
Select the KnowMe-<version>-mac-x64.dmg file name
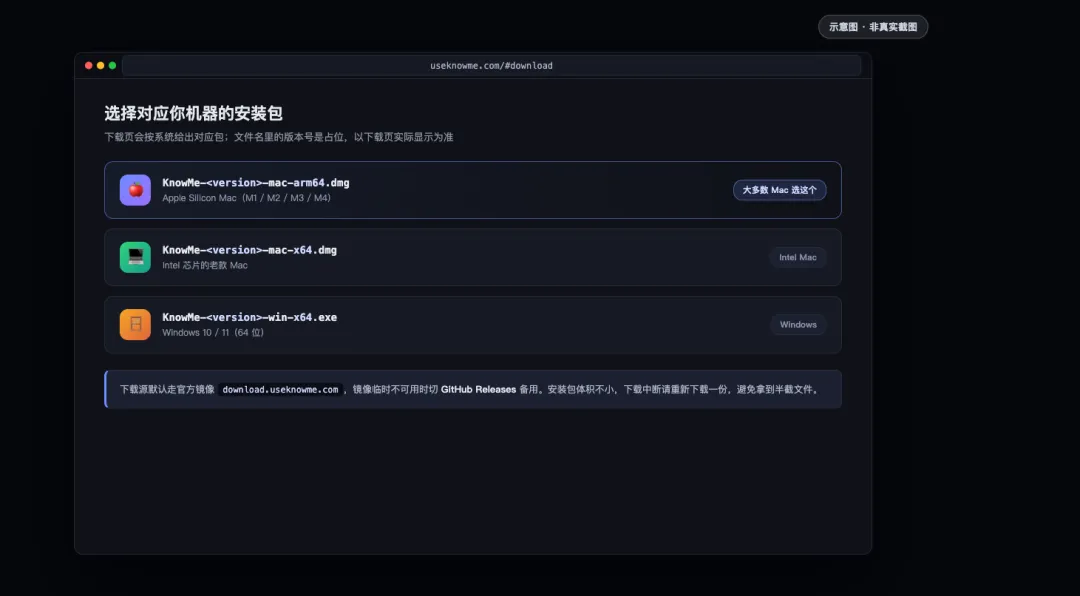click(249, 250)
